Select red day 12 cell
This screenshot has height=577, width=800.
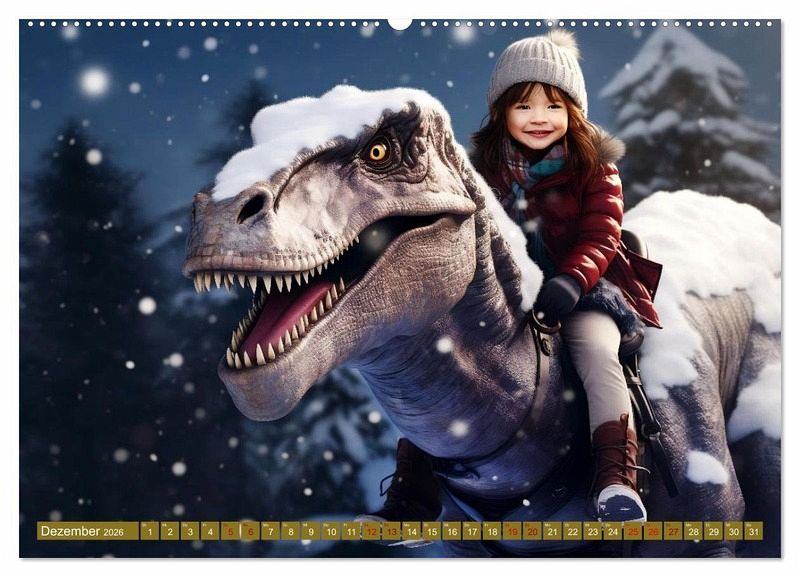[x=371, y=531]
